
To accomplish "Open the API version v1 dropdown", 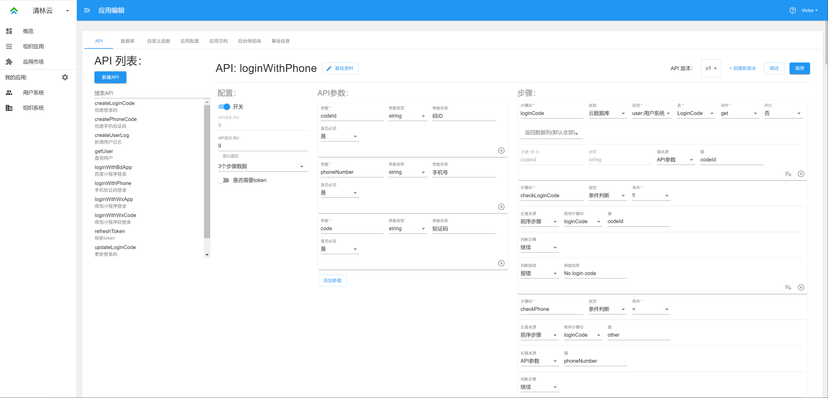I will 711,68.
